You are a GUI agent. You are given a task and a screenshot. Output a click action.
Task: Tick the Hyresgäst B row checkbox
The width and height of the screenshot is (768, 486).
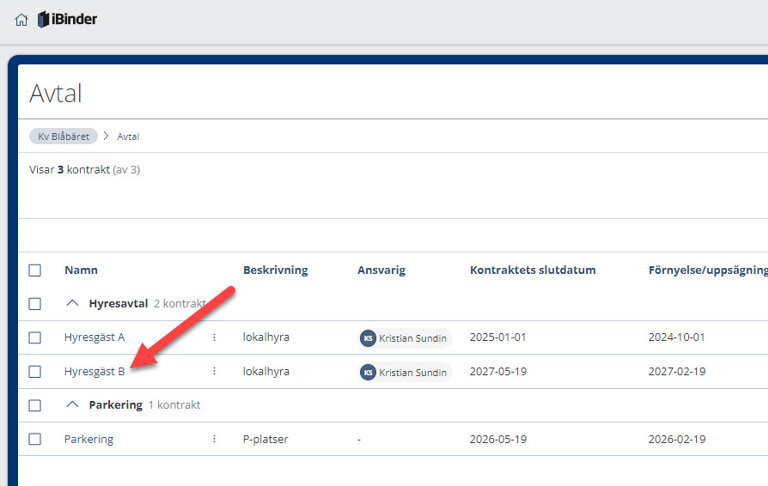(35, 371)
